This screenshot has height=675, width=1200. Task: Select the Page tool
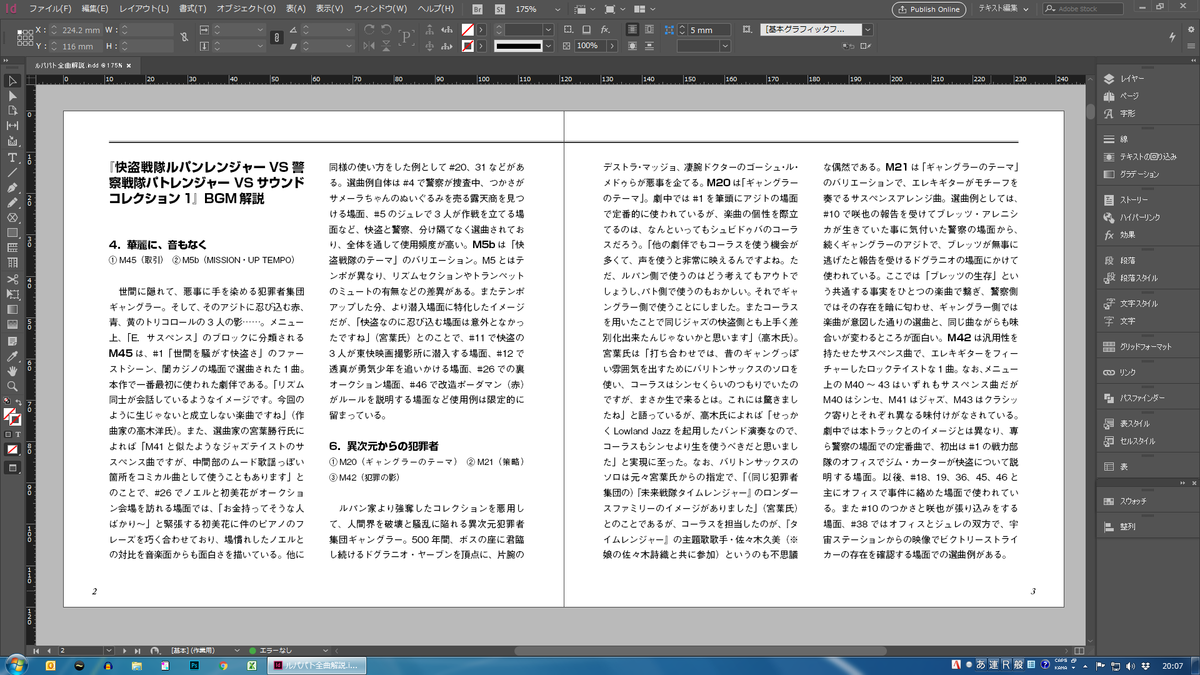(13, 111)
